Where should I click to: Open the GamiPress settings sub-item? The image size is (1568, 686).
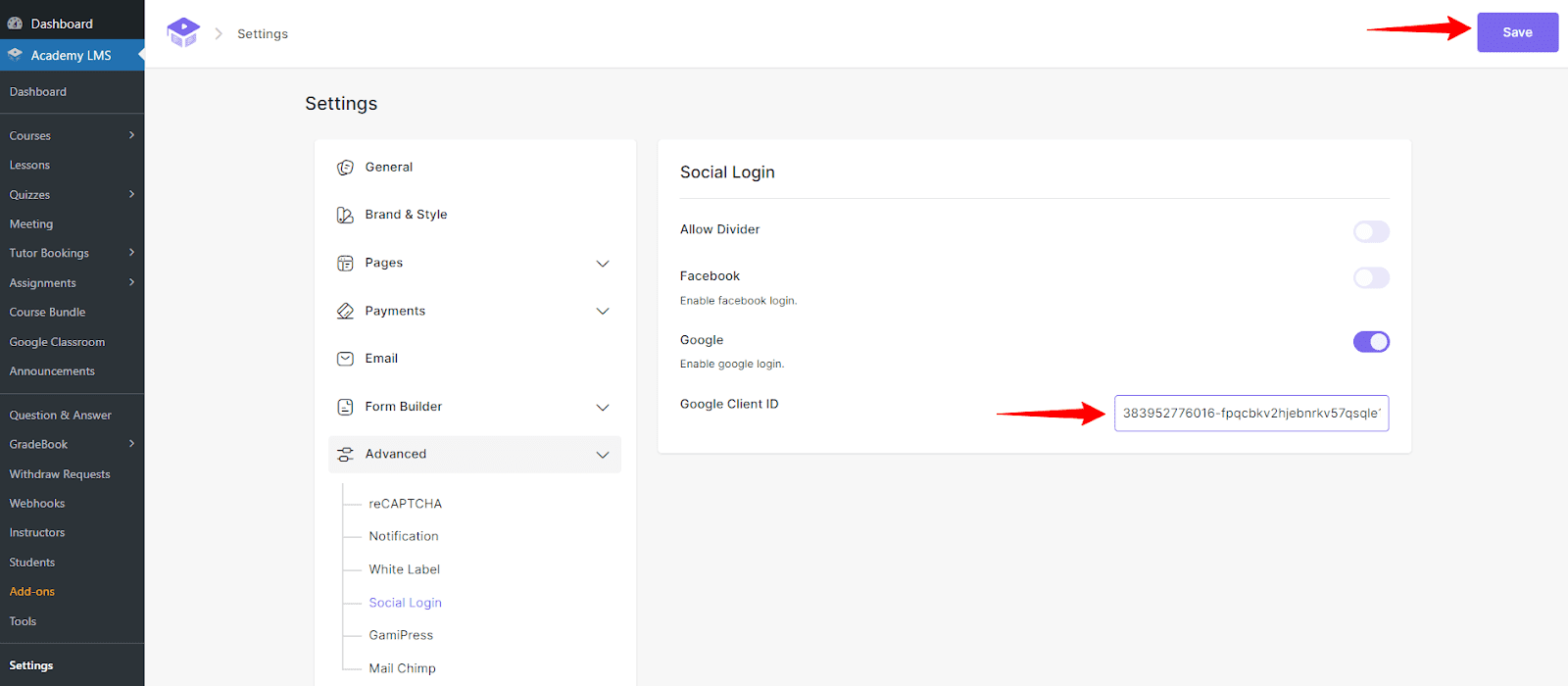401,635
